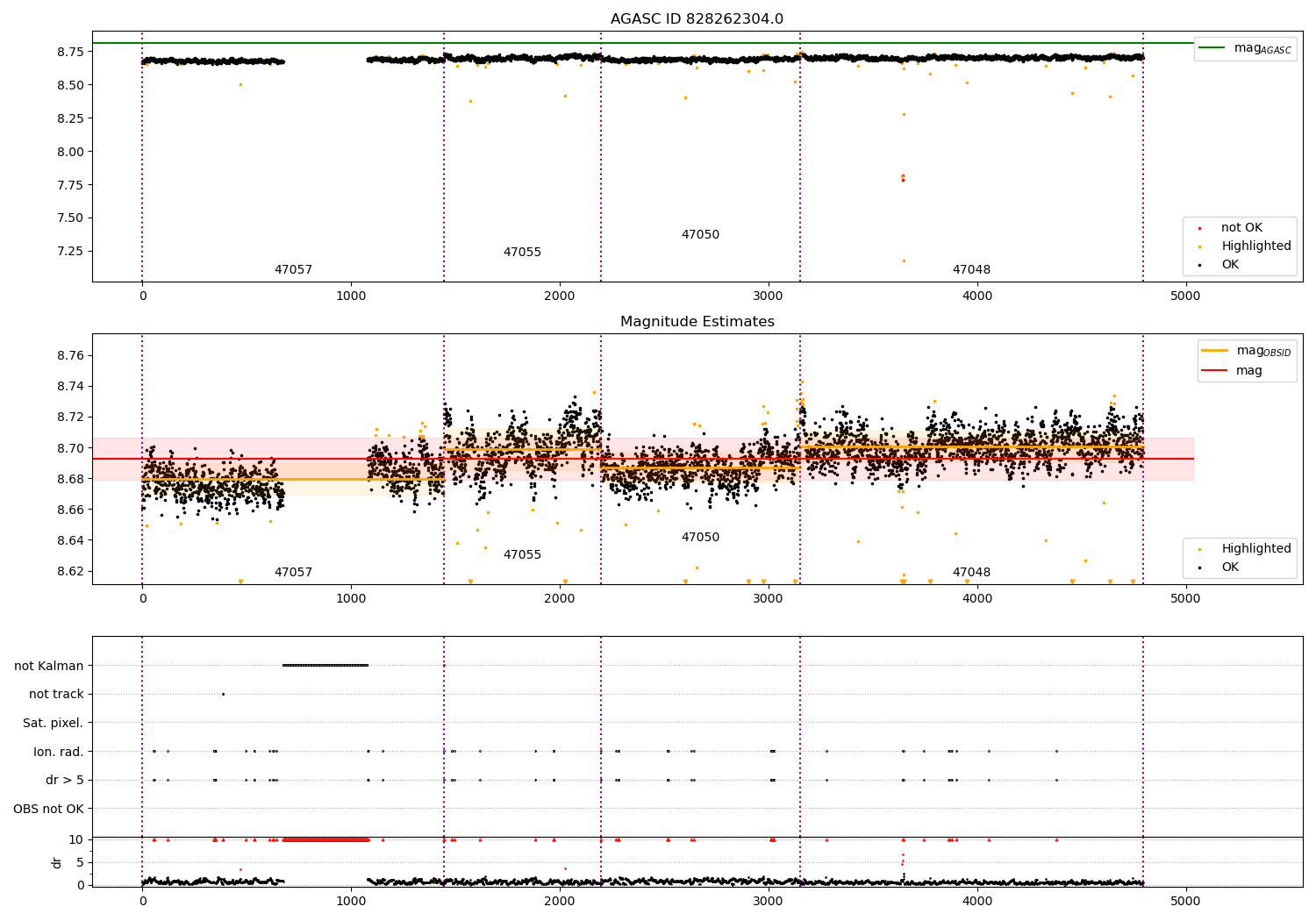Click the 7.25 y-axis tick label
This screenshot has height=921, width=1316.
coord(69,251)
